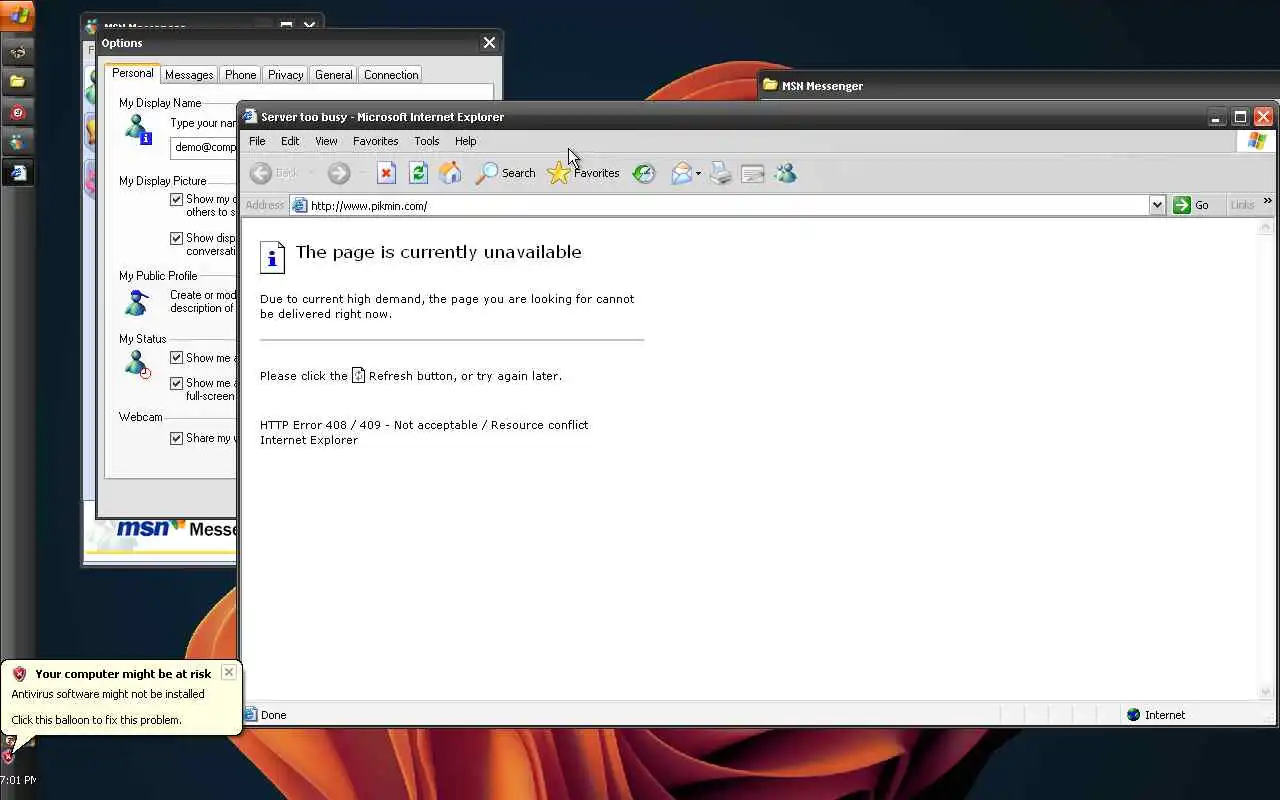Switch to the Connection tab in Options
Viewport: 1280px width, 800px height.
click(x=391, y=75)
